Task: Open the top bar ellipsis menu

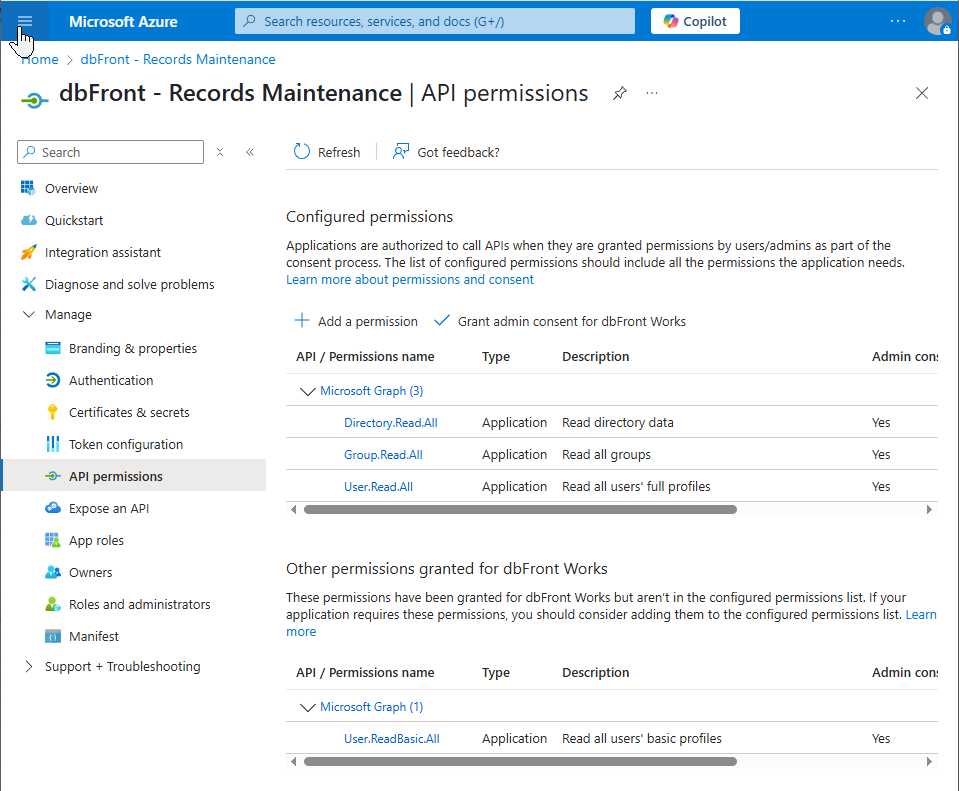Action: click(x=897, y=21)
